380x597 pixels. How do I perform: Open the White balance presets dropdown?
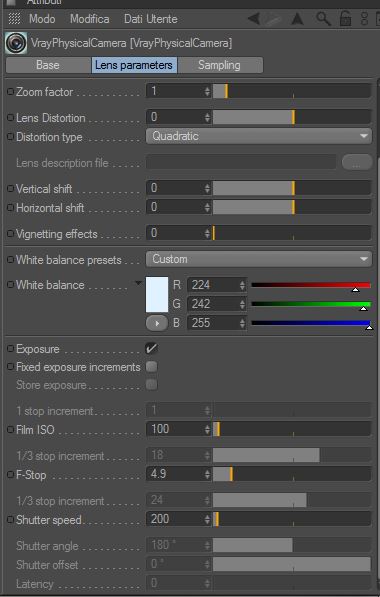click(259, 259)
